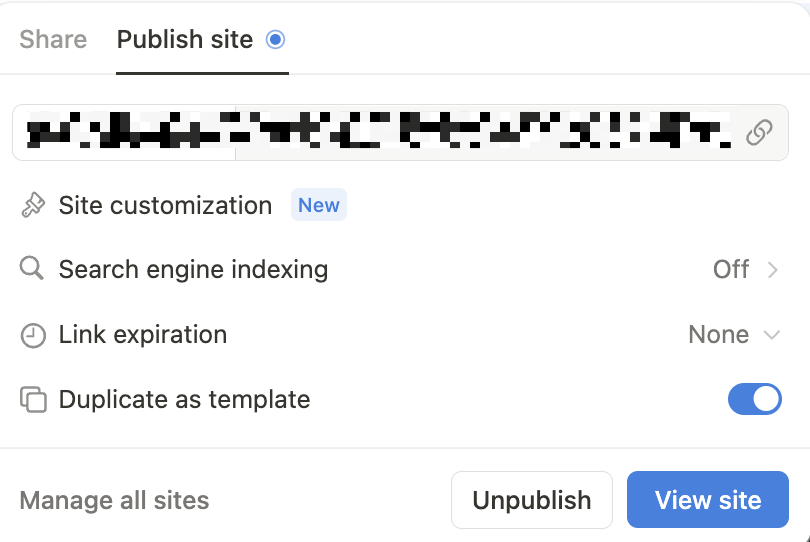This screenshot has height=542, width=810.
Task: Click the copy link chain icon
Action: (759, 132)
